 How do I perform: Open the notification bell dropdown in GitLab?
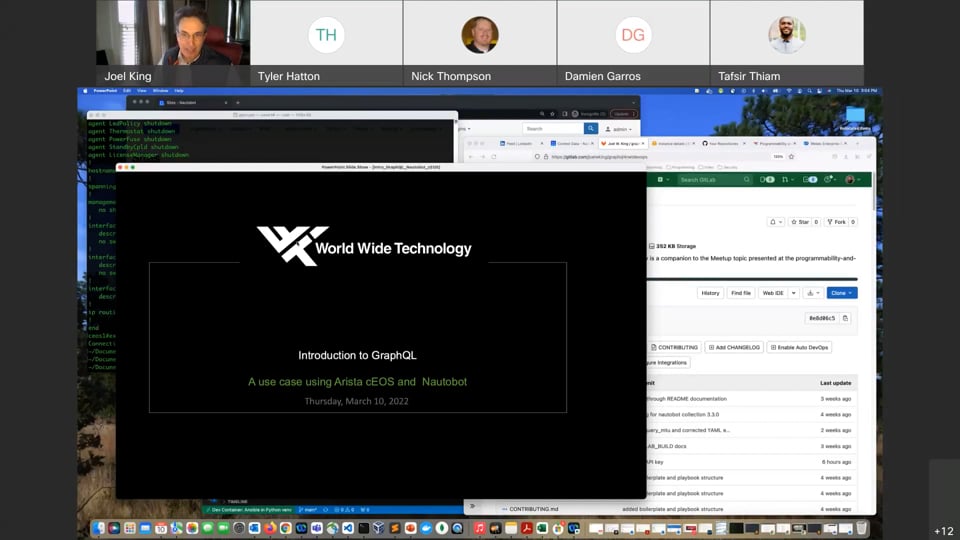776,222
